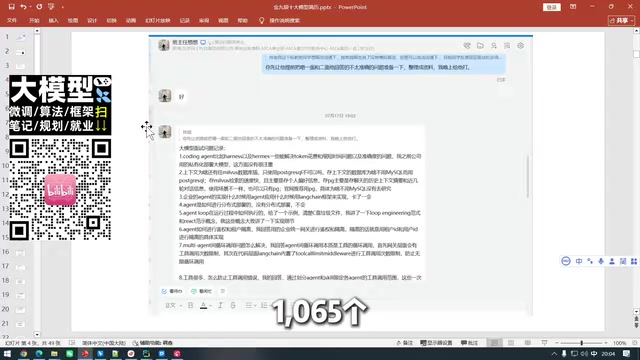640x360 pixels.
Task: Switch to the 开始 ribbon tab
Action: [34, 20]
